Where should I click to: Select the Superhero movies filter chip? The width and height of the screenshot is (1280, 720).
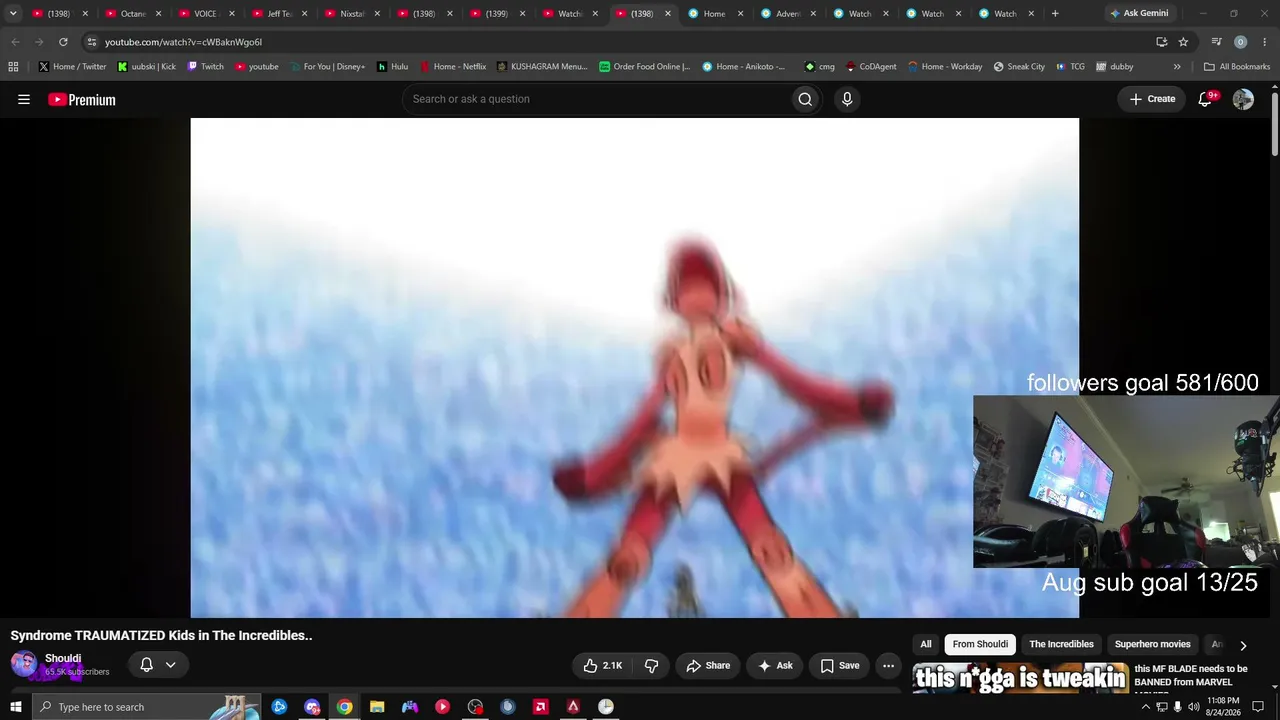(1153, 645)
